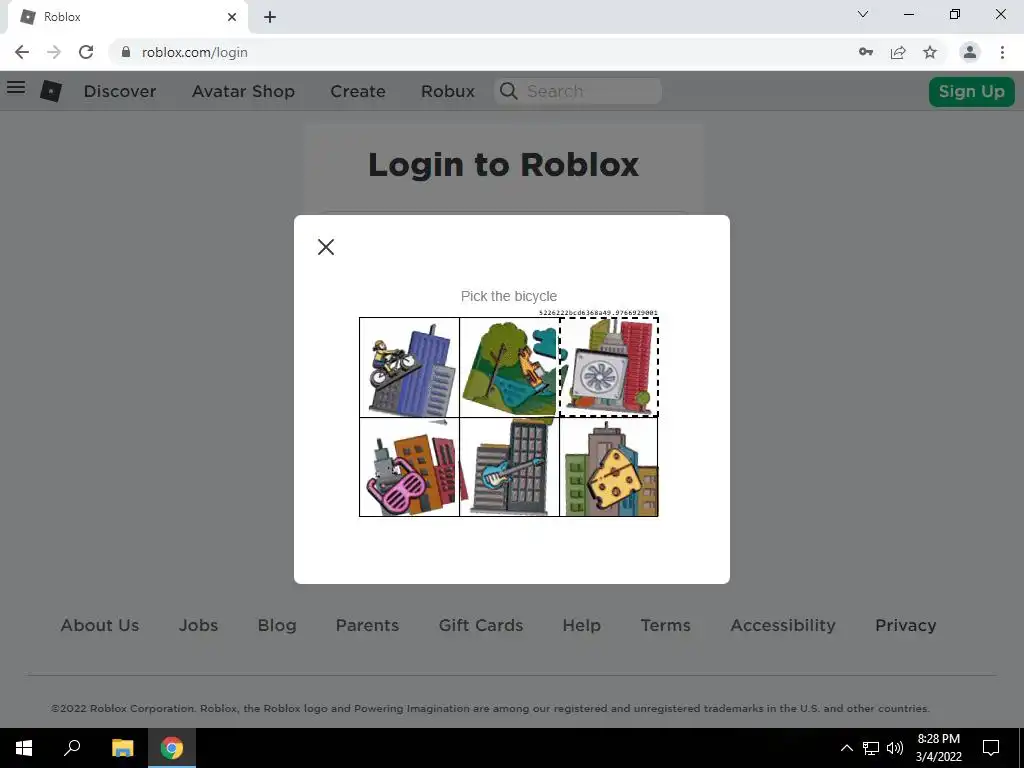Reload the page
The height and width of the screenshot is (768, 1024).
pyautogui.click(x=86, y=52)
